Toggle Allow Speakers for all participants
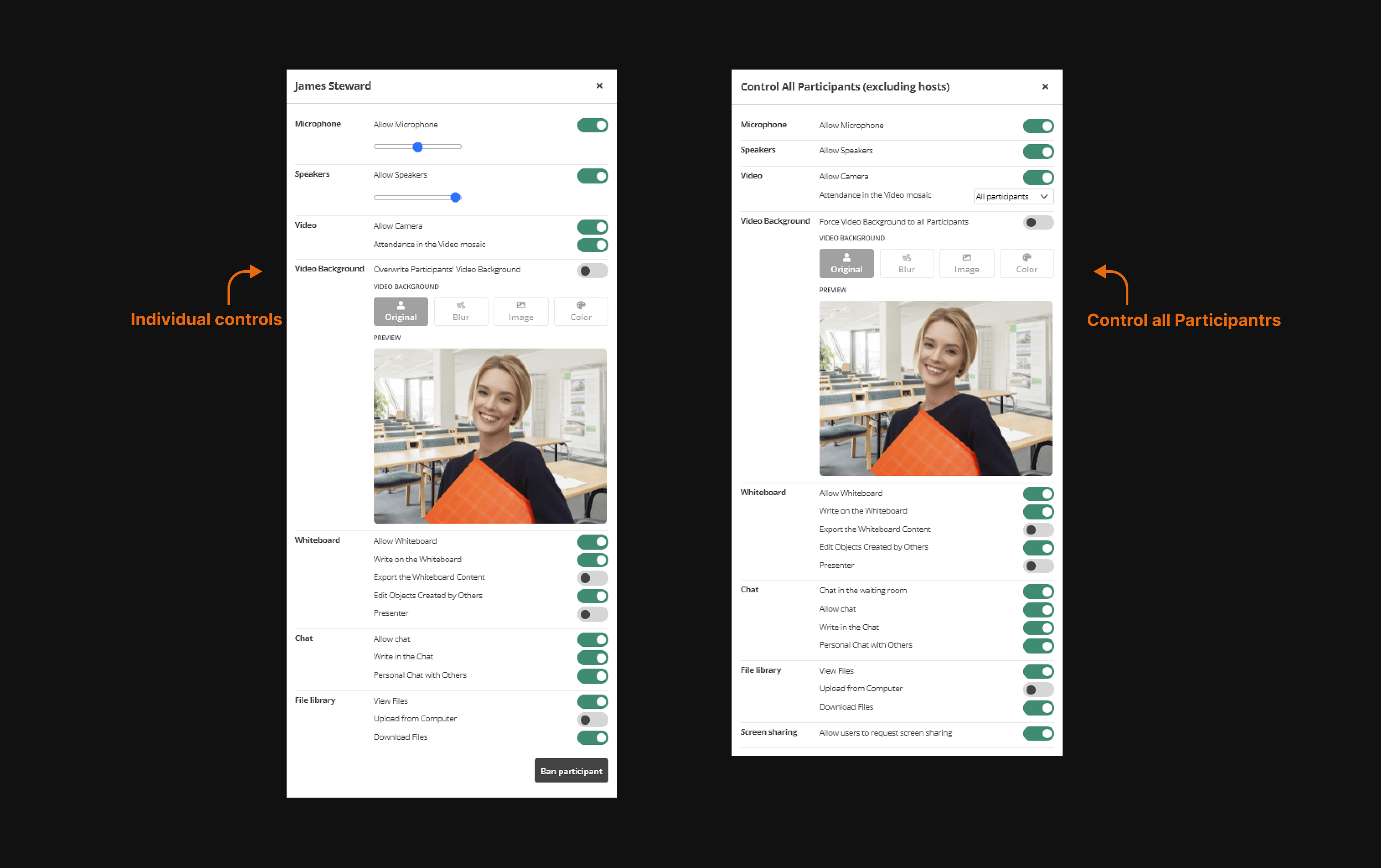Screen dimensions: 1381x868 pos(1038,152)
